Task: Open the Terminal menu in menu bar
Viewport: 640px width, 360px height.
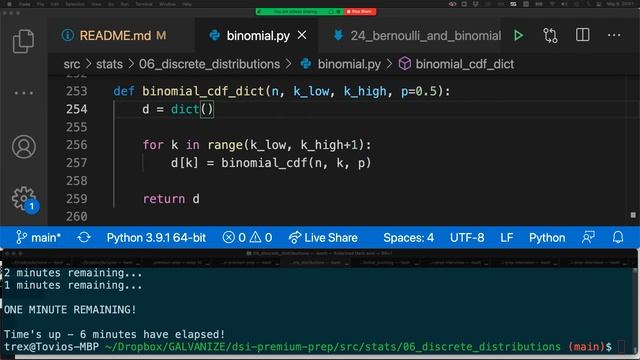Action: (x=144, y=4)
